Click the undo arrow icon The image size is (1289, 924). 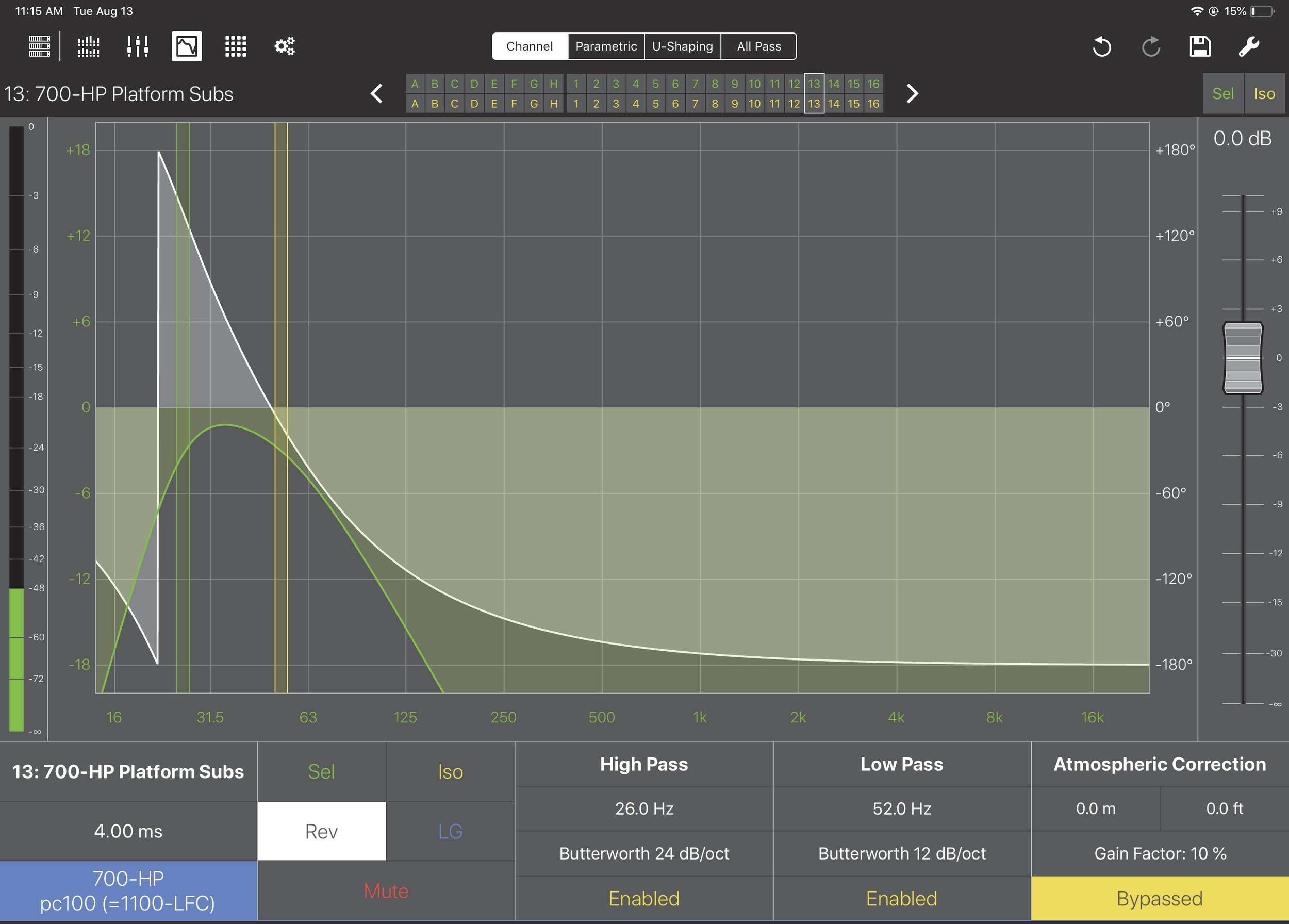pos(1101,46)
